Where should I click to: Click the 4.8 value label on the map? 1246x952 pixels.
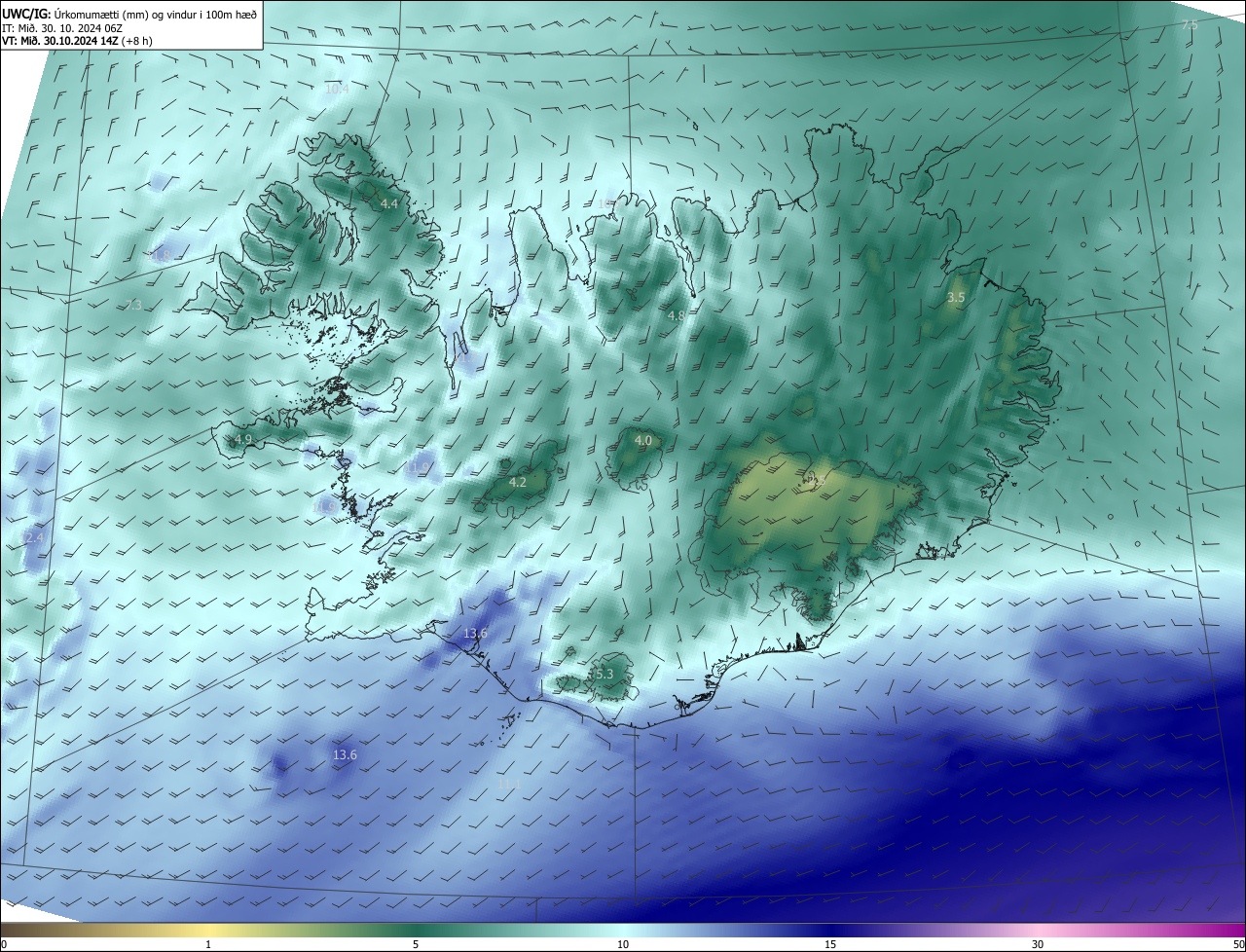tap(677, 315)
